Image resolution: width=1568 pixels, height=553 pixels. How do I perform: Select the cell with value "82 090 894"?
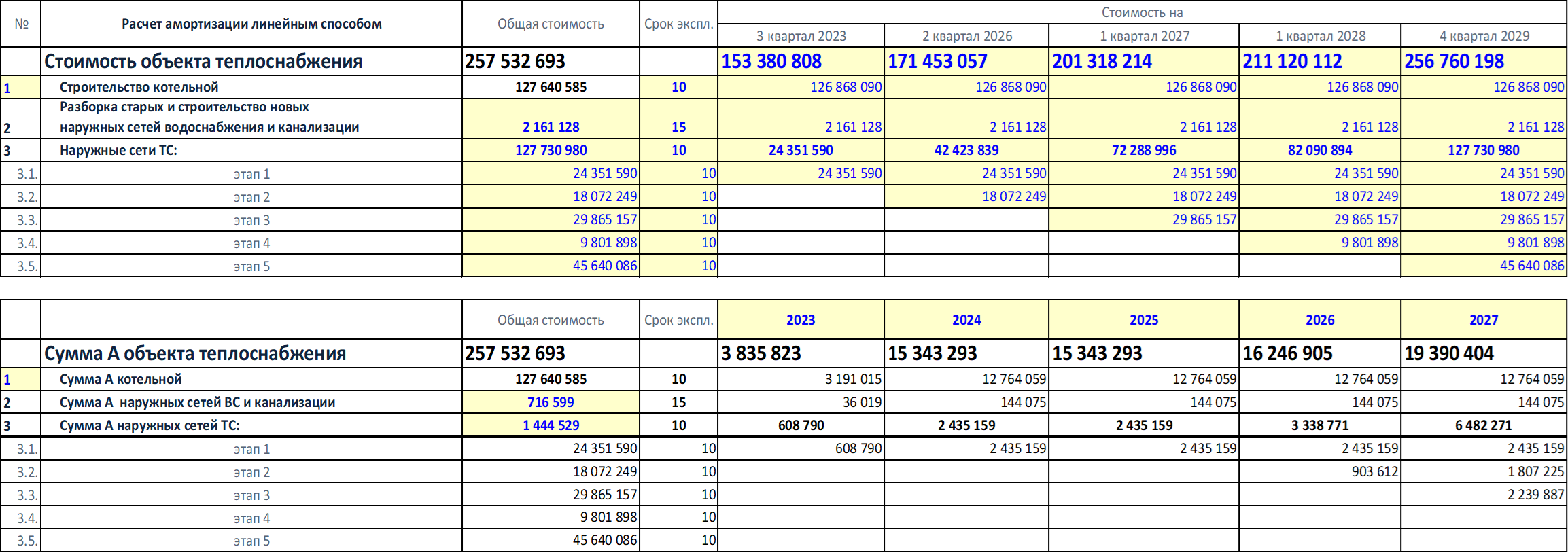click(1321, 150)
